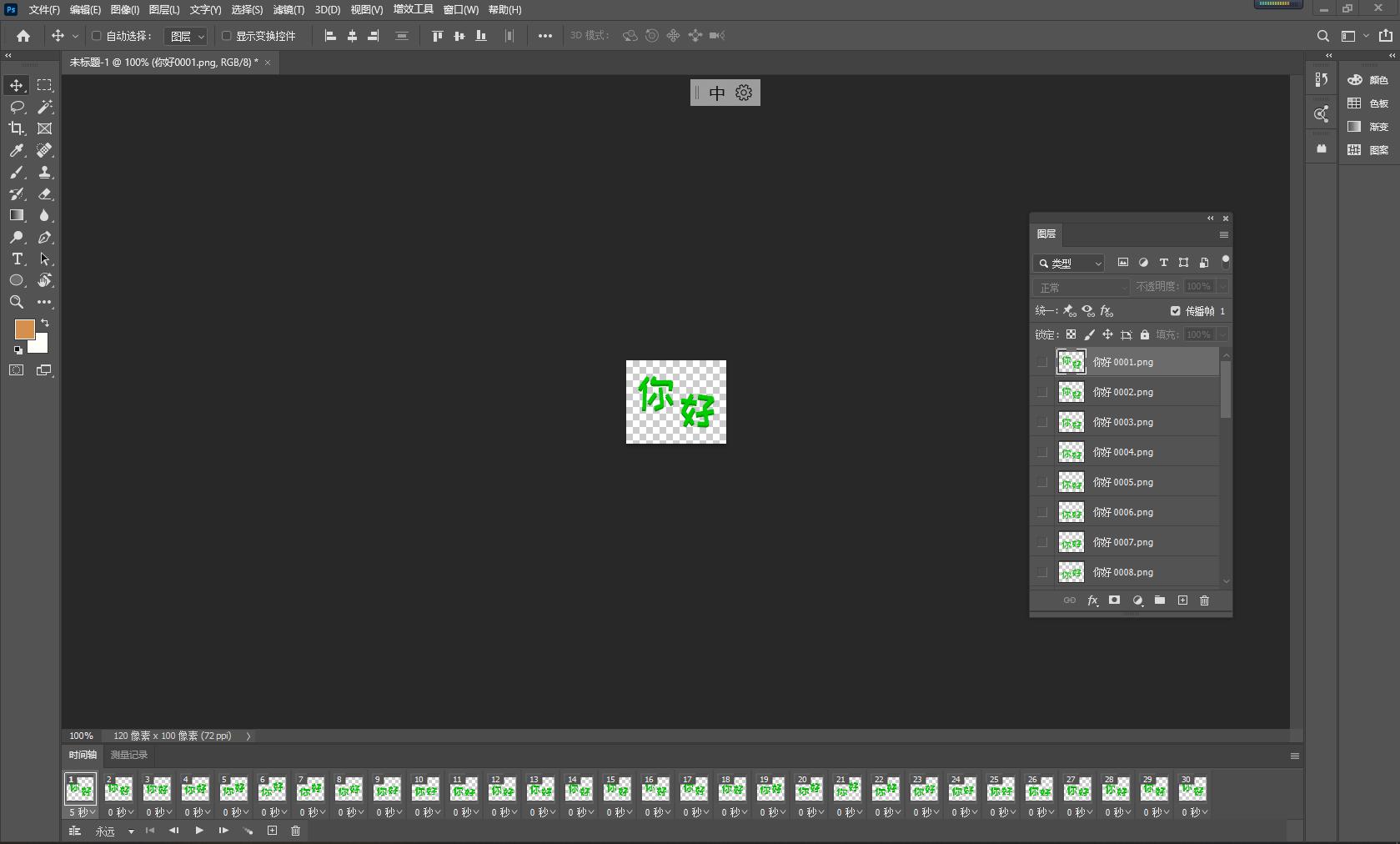Click the foreground color swatch
Viewport: 1400px width, 844px height.
pos(24,329)
